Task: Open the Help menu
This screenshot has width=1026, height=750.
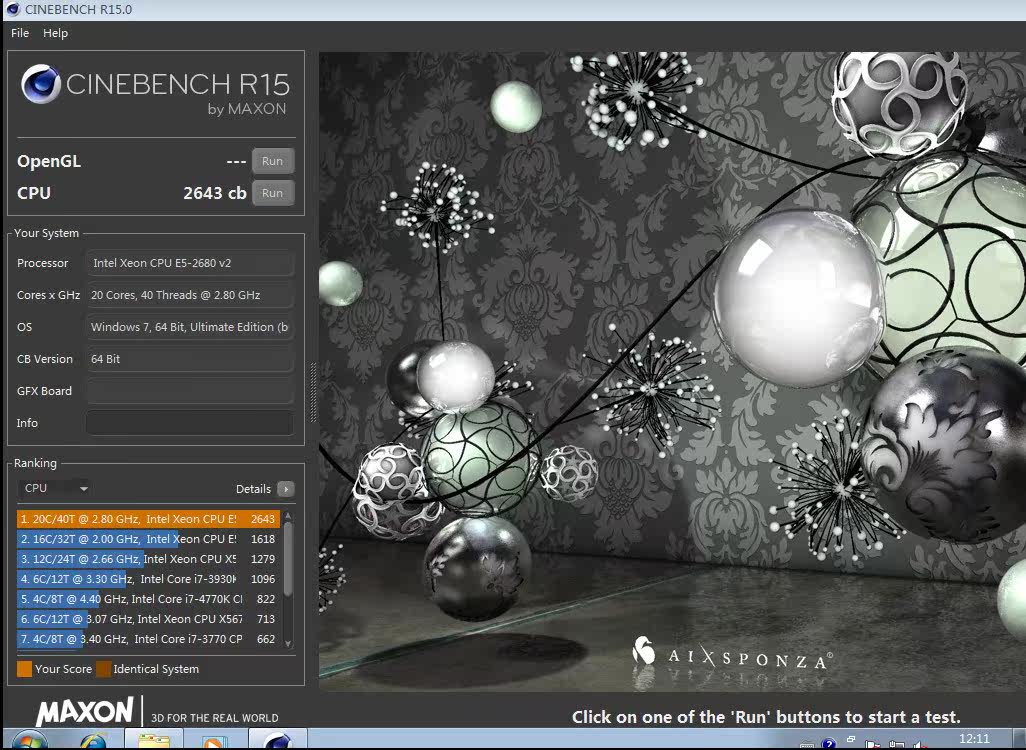Action: (56, 33)
